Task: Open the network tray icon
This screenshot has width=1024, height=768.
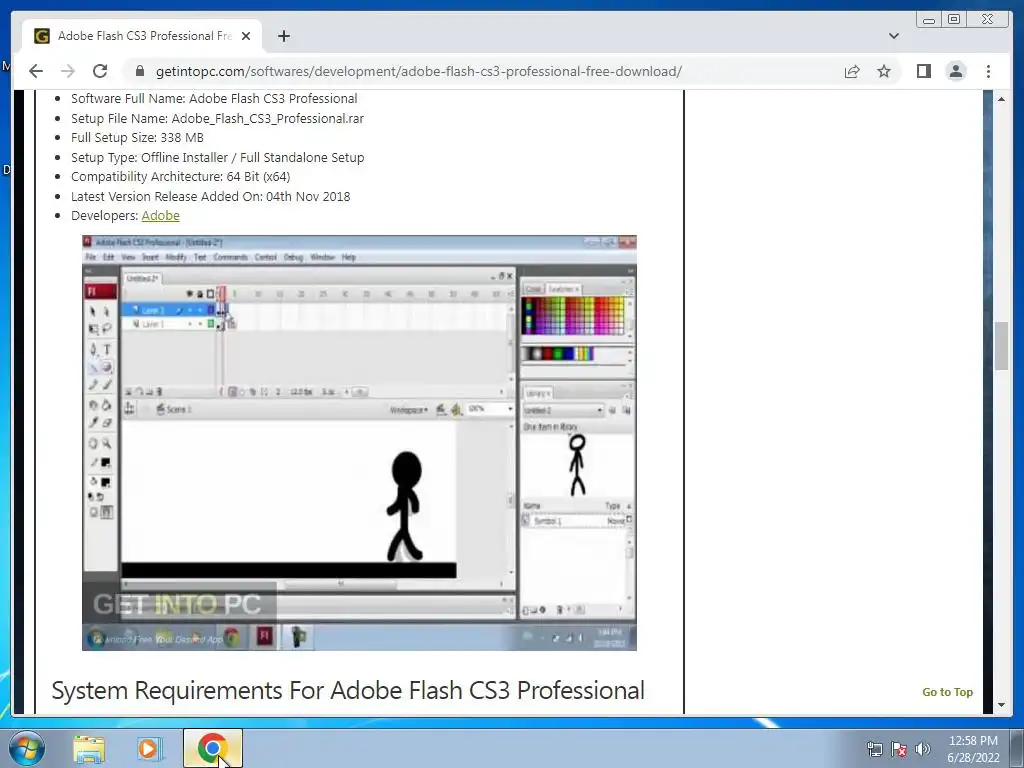Action: [874, 749]
